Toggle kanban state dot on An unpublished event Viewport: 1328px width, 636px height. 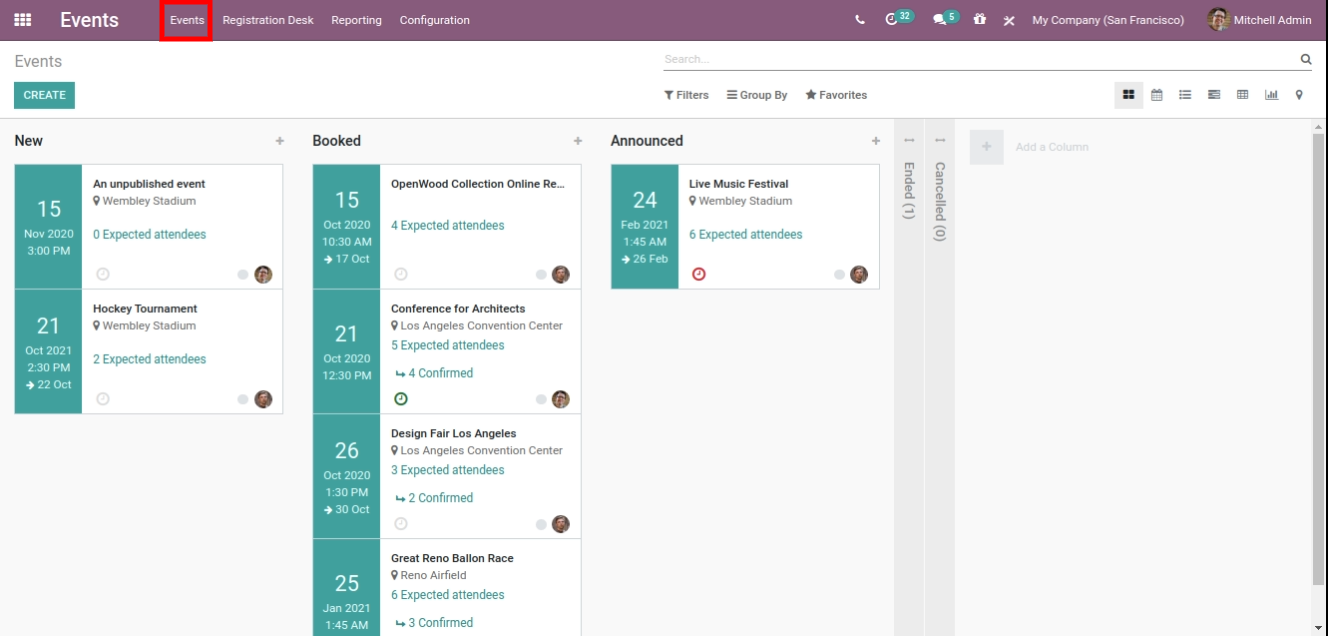pos(243,274)
